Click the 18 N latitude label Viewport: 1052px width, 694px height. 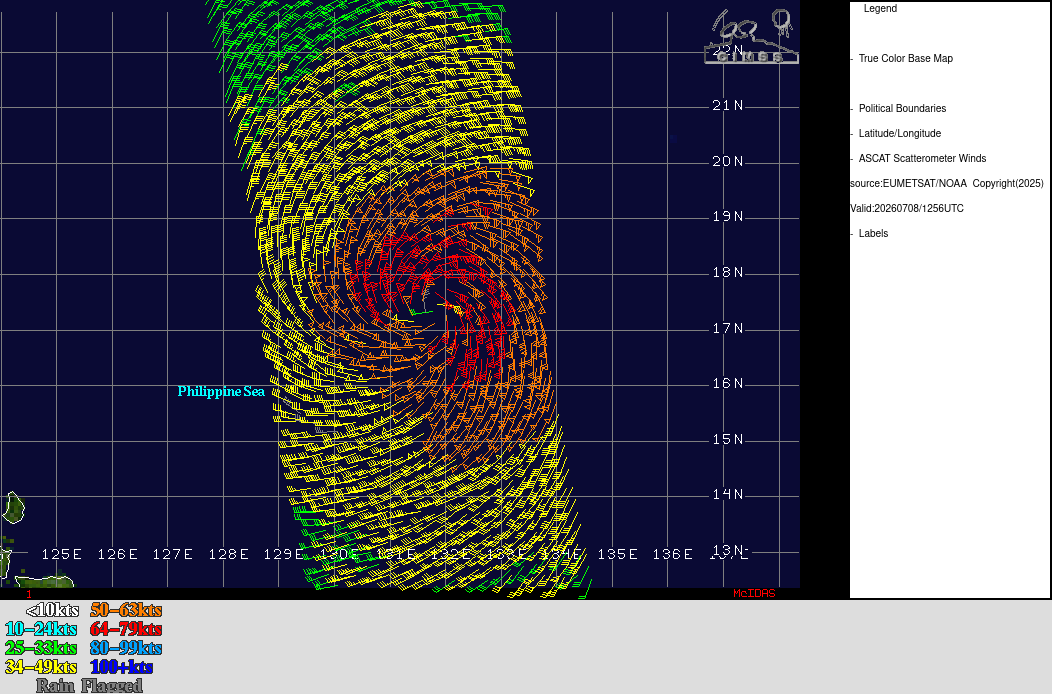pyautogui.click(x=728, y=272)
